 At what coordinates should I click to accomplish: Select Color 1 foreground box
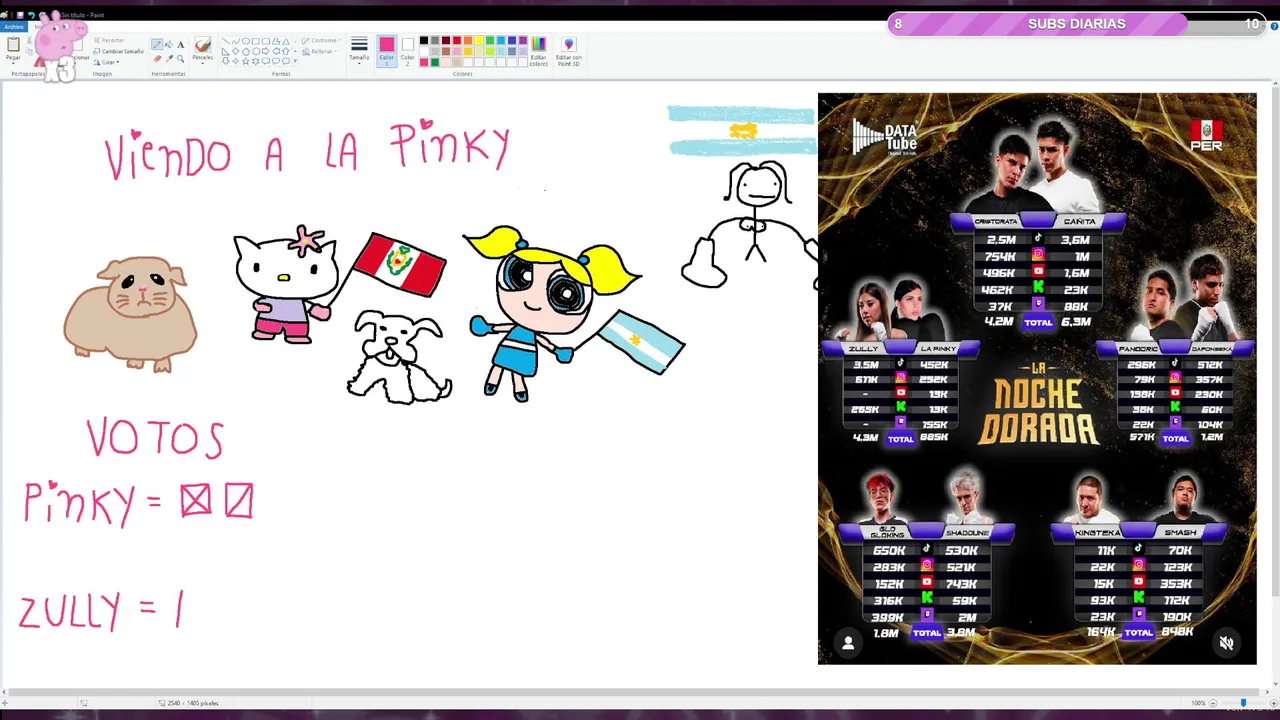tap(387, 51)
